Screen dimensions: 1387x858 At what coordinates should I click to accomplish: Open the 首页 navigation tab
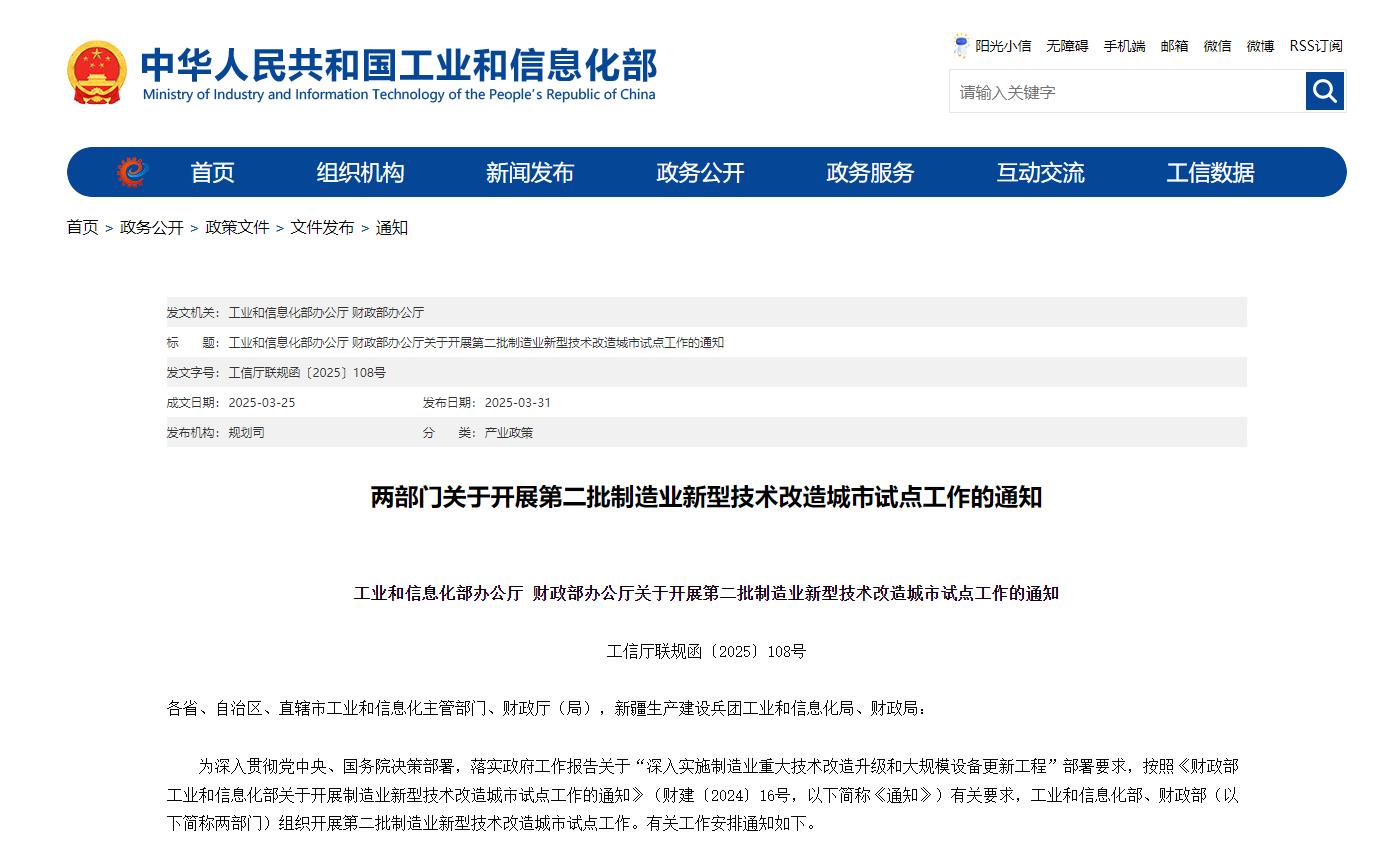tap(212, 173)
